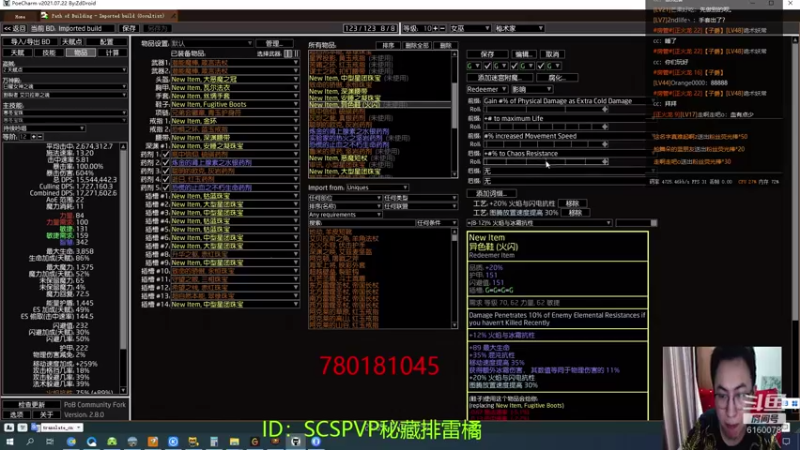Click the << 返回 back button
Viewport: 800px width, 450px height.
pos(14,29)
